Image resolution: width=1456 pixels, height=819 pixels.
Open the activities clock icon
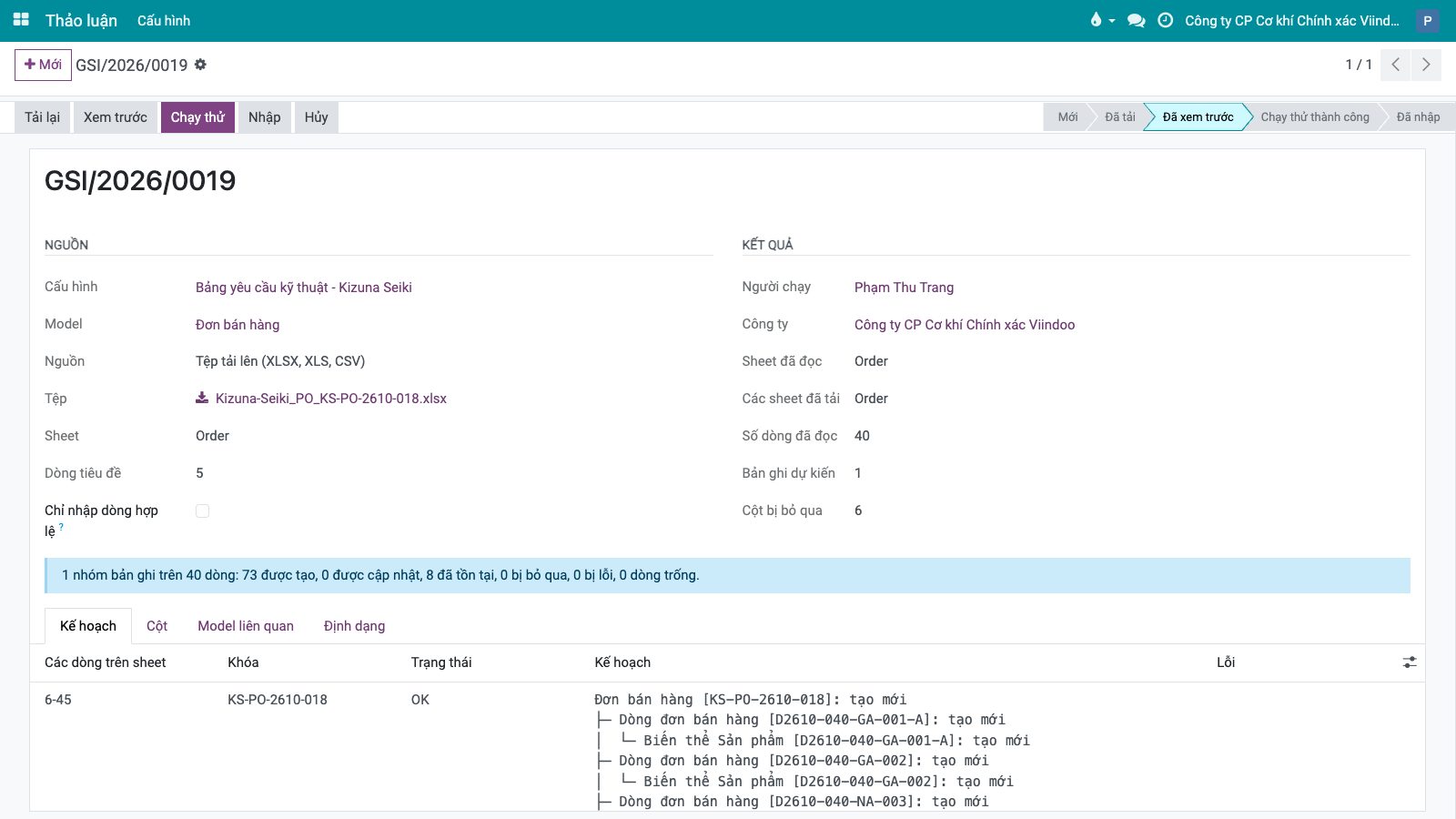(x=1165, y=20)
